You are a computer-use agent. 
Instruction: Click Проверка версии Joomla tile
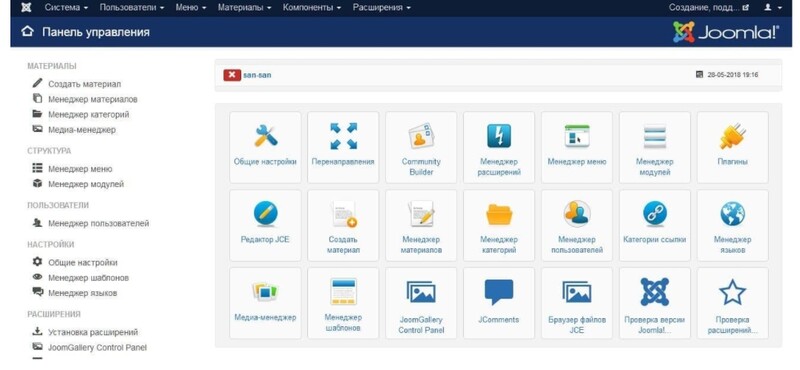pos(655,303)
